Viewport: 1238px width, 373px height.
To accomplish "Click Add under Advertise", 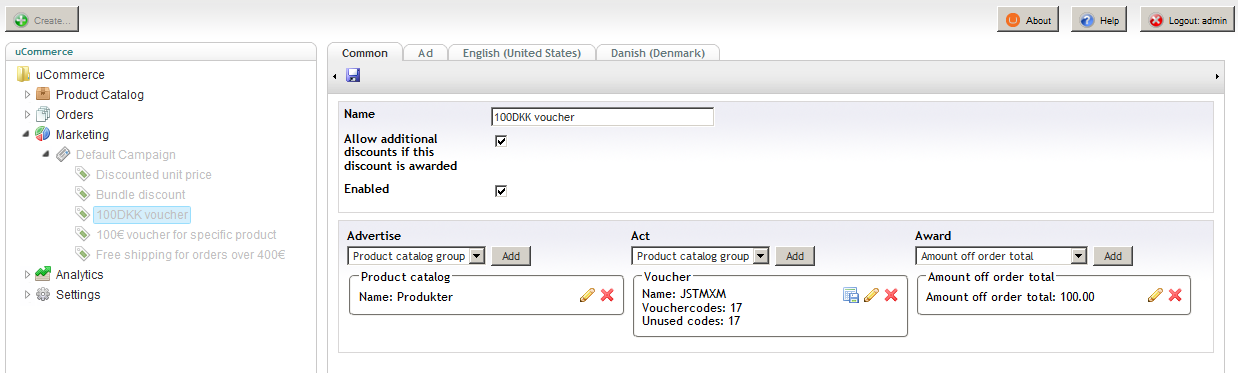I will click(511, 256).
